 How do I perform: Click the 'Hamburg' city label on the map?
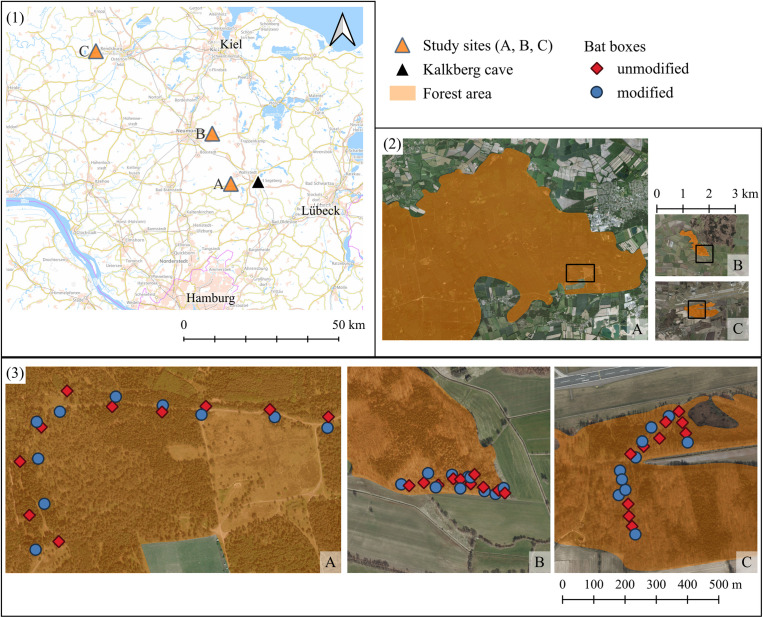pos(211,298)
